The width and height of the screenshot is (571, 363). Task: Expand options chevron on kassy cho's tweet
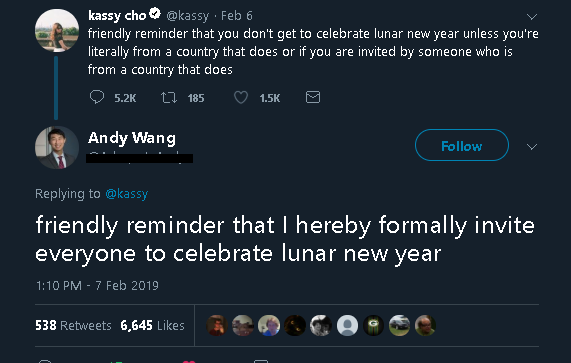point(532,16)
